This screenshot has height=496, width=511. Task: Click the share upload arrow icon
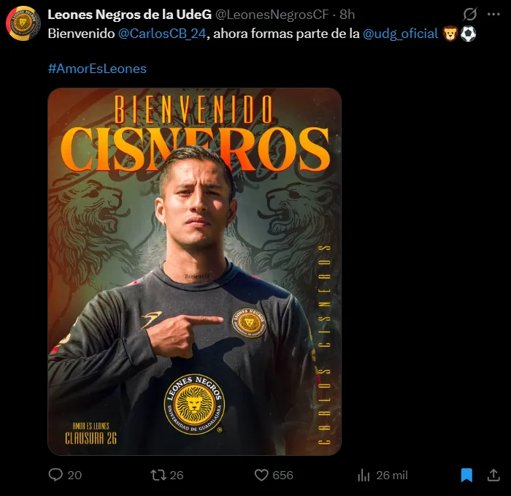tap(494, 475)
